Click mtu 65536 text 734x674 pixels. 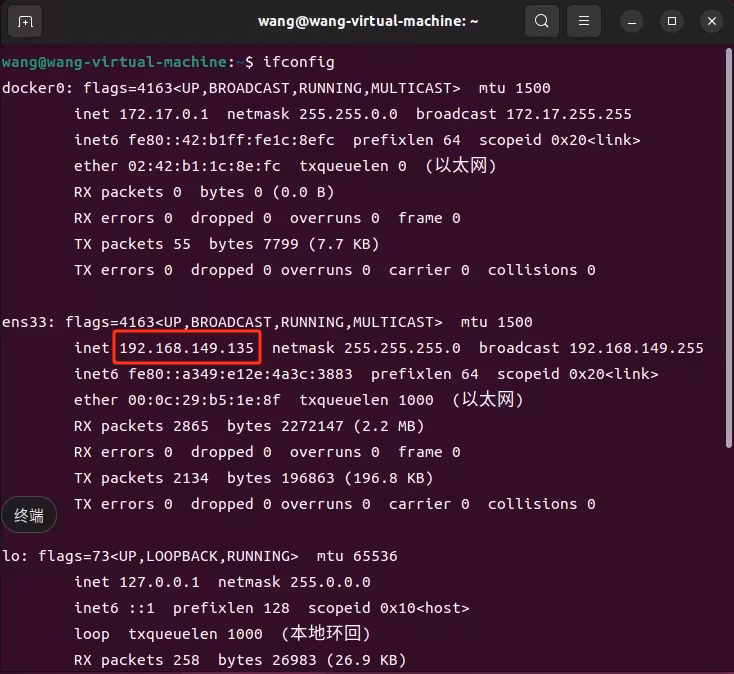[x=357, y=556]
